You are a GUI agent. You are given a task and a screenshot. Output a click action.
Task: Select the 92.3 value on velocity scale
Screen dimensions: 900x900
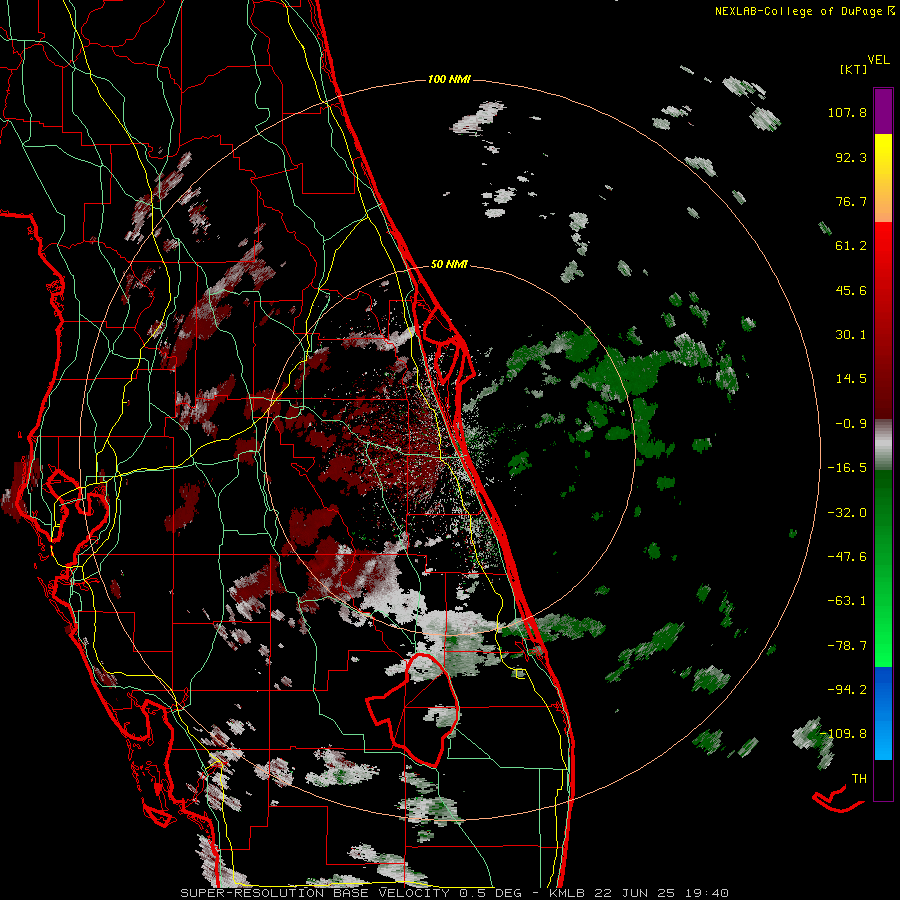[x=851, y=157]
